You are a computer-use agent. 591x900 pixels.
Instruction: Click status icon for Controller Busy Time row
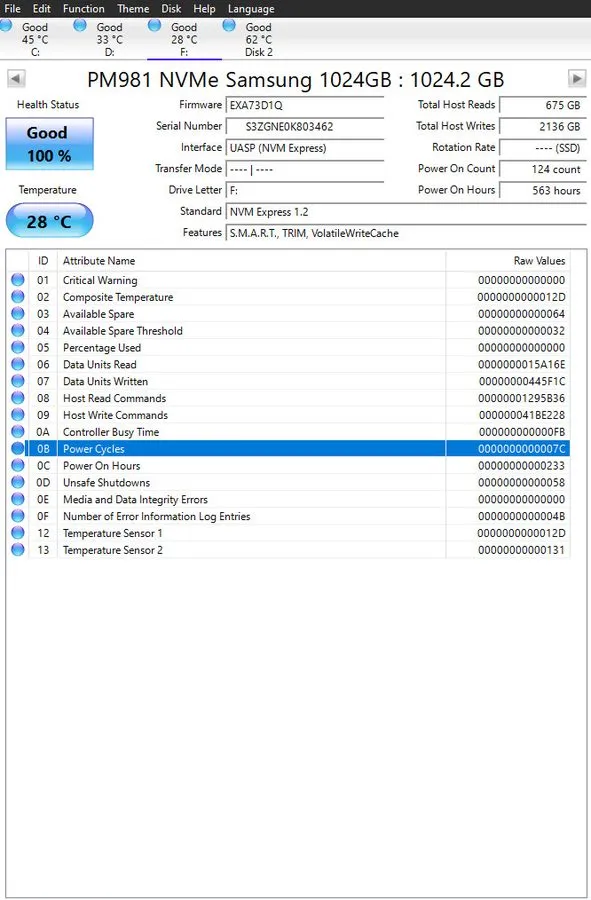(x=18, y=432)
